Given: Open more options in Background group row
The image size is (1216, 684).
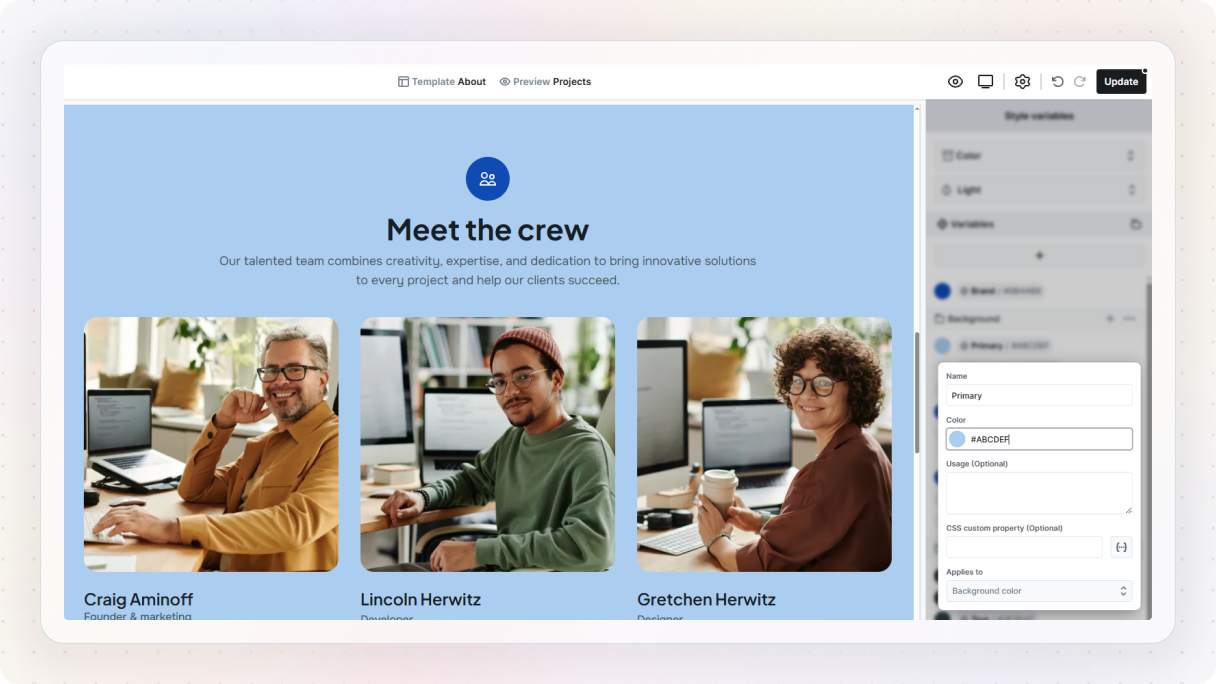Looking at the screenshot, I should 1129,319.
